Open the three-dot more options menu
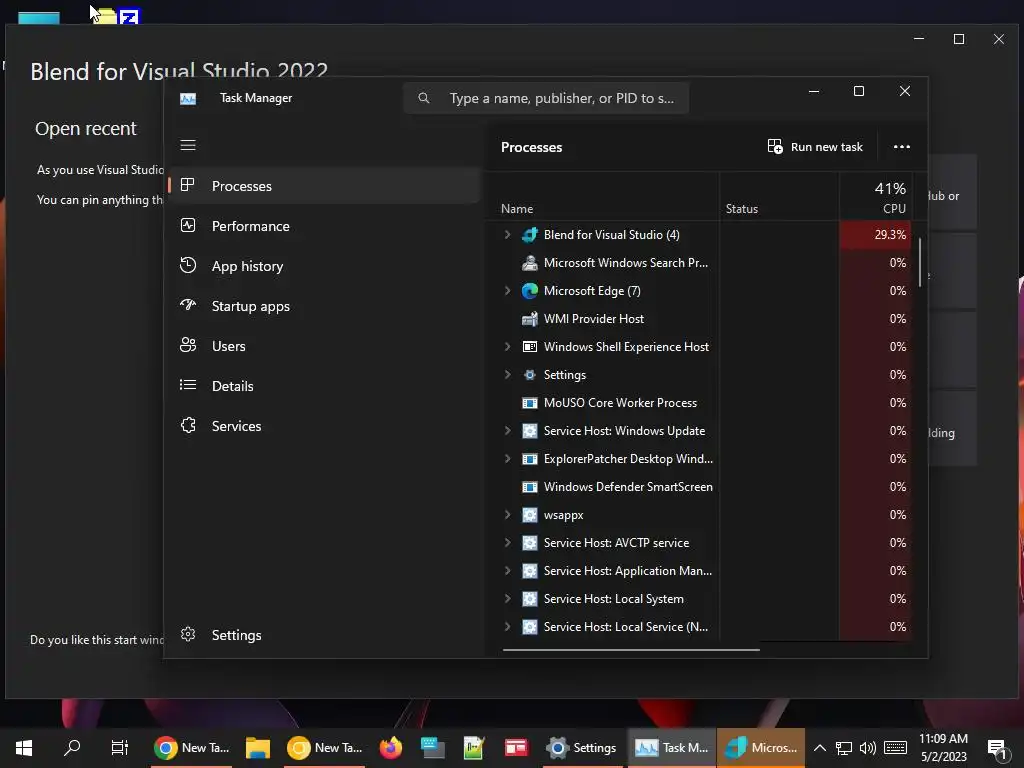Screen dimensions: 1024x768 [902, 147]
